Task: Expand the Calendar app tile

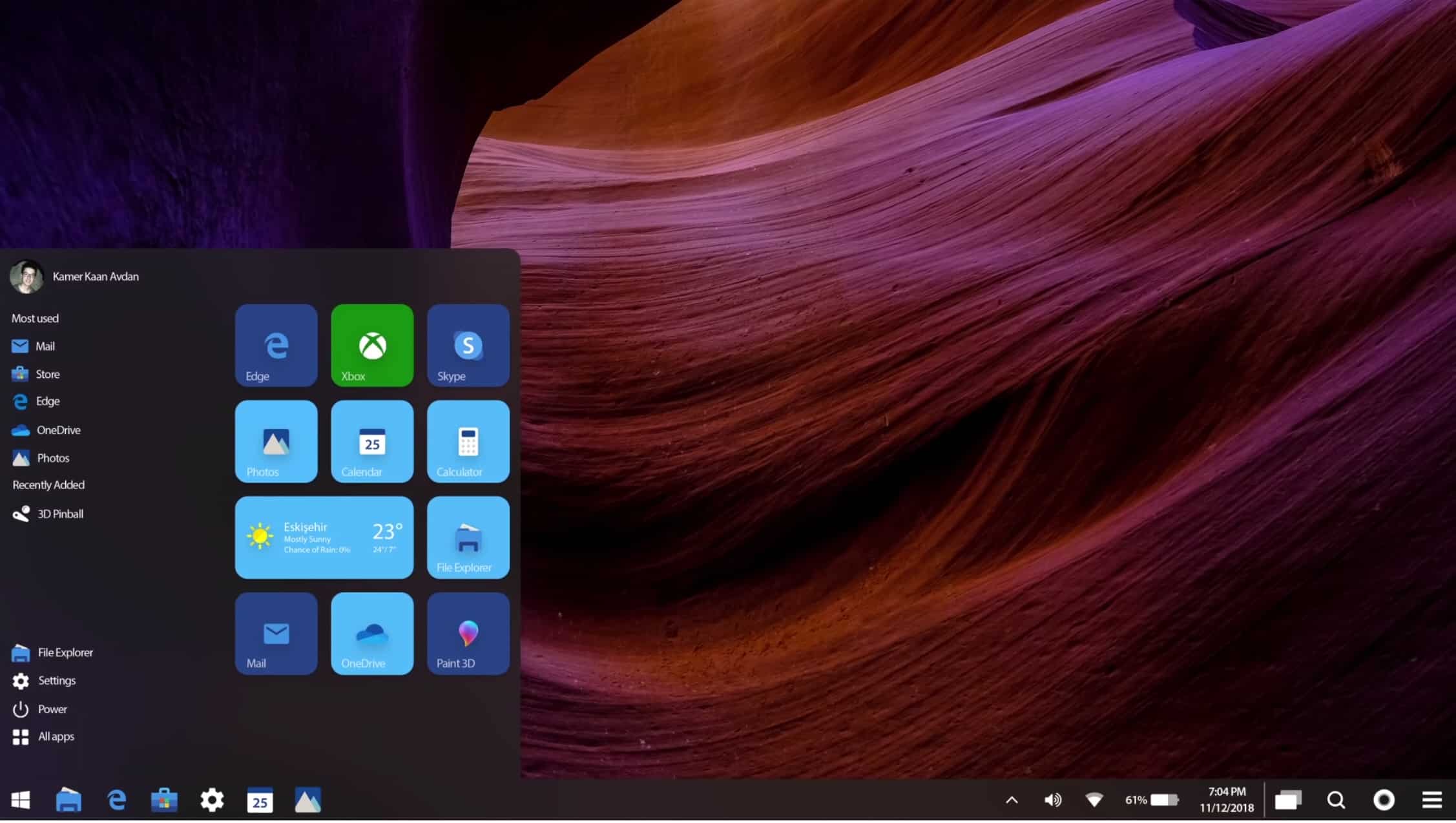Action: pos(372,441)
